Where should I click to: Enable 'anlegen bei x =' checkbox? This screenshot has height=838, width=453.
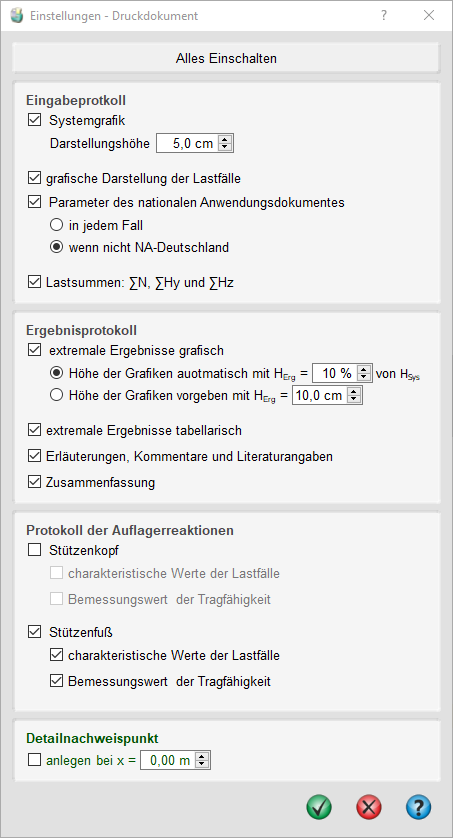(34, 759)
